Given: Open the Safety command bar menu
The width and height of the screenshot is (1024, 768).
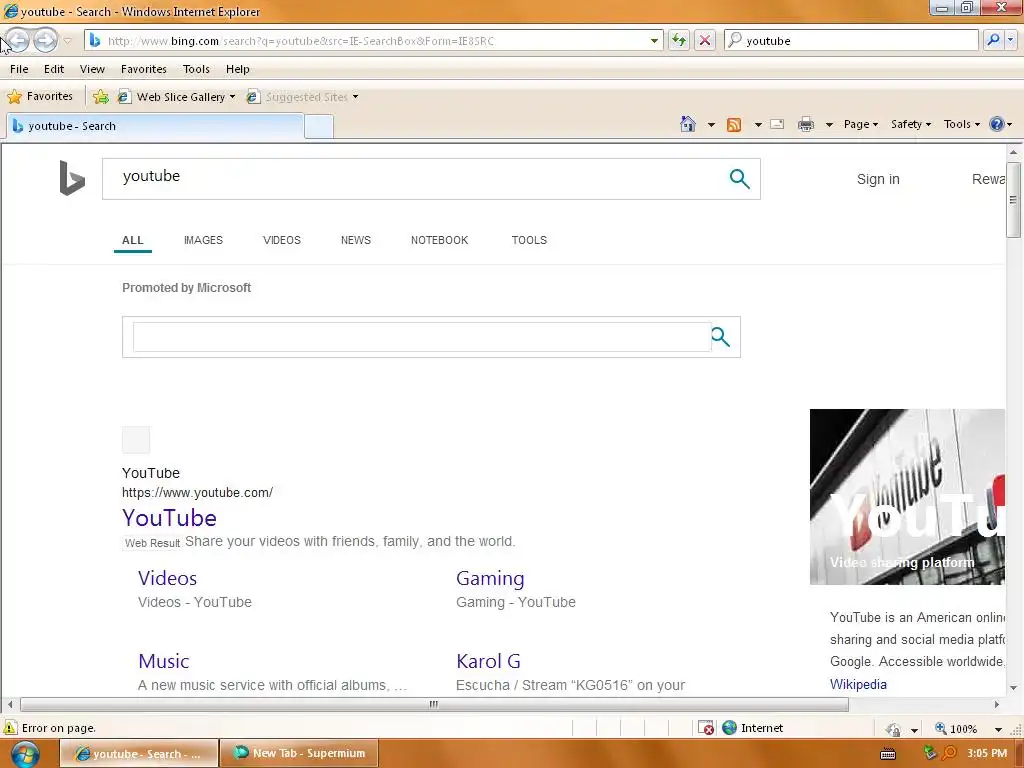Looking at the screenshot, I should point(910,124).
